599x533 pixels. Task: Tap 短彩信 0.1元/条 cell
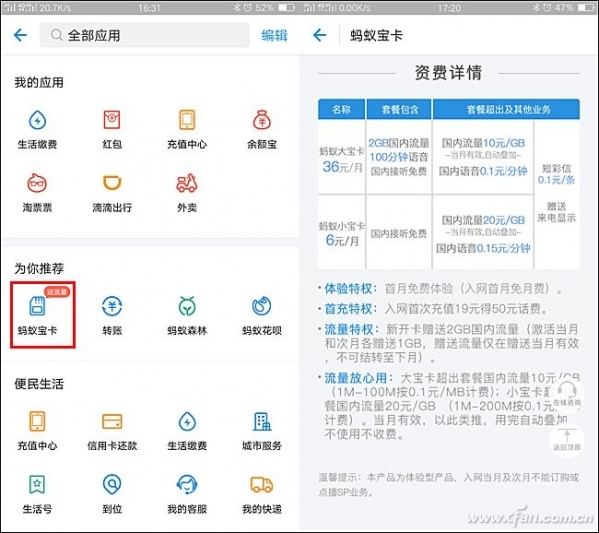click(556, 174)
